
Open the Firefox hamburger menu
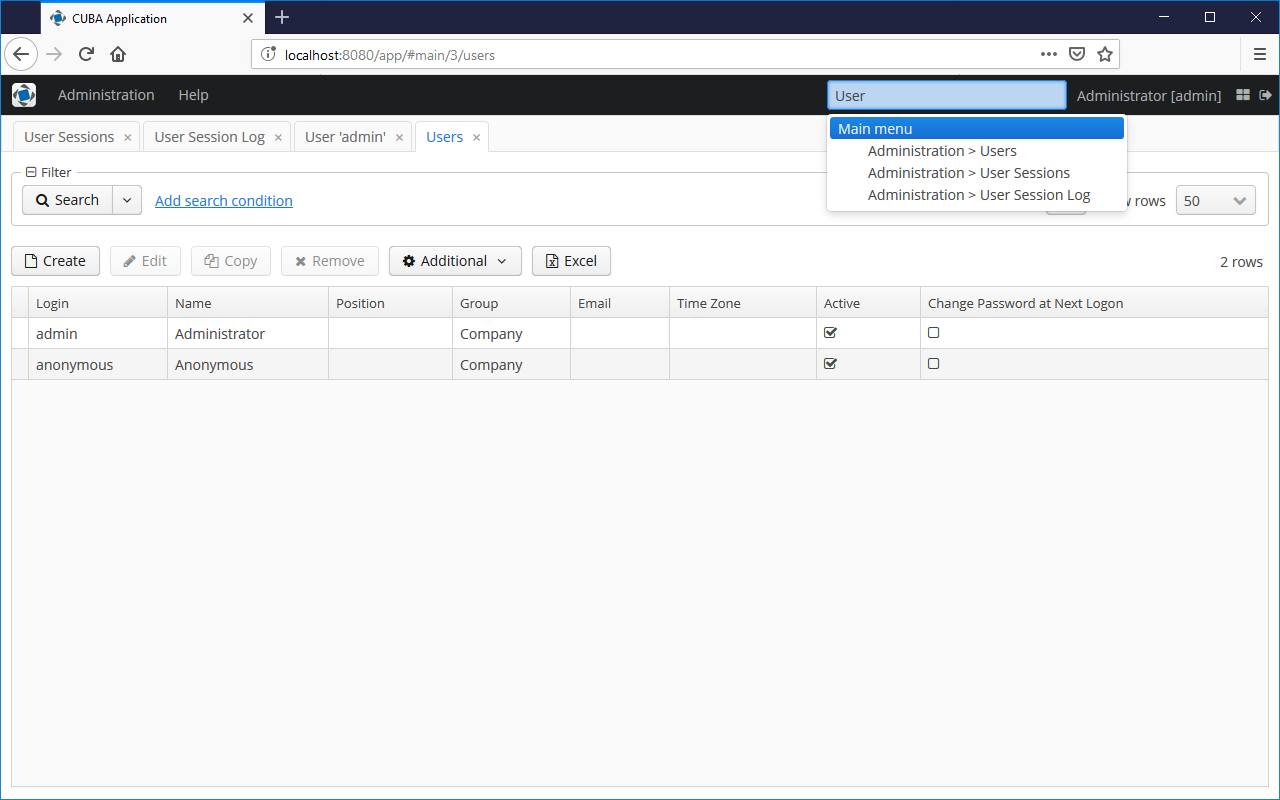click(x=1260, y=55)
